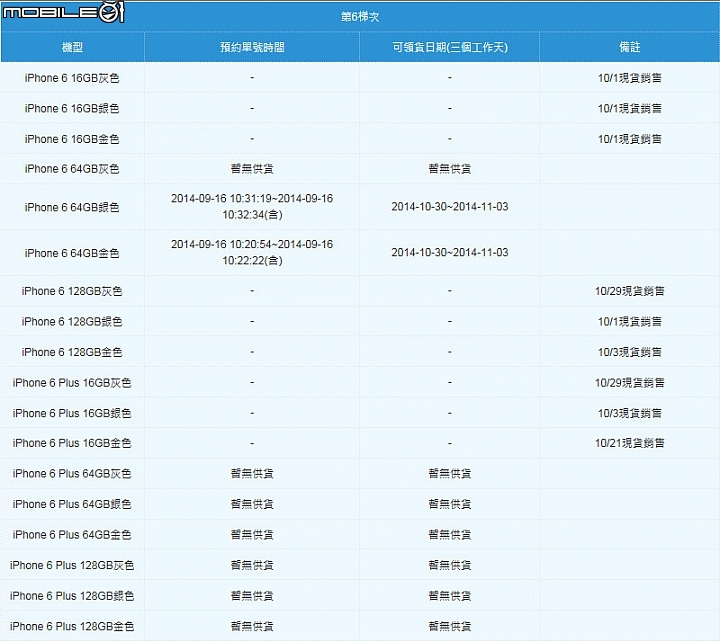
Task: Click pickup date for iPhone 6 64GB金色
Action: [450, 253]
